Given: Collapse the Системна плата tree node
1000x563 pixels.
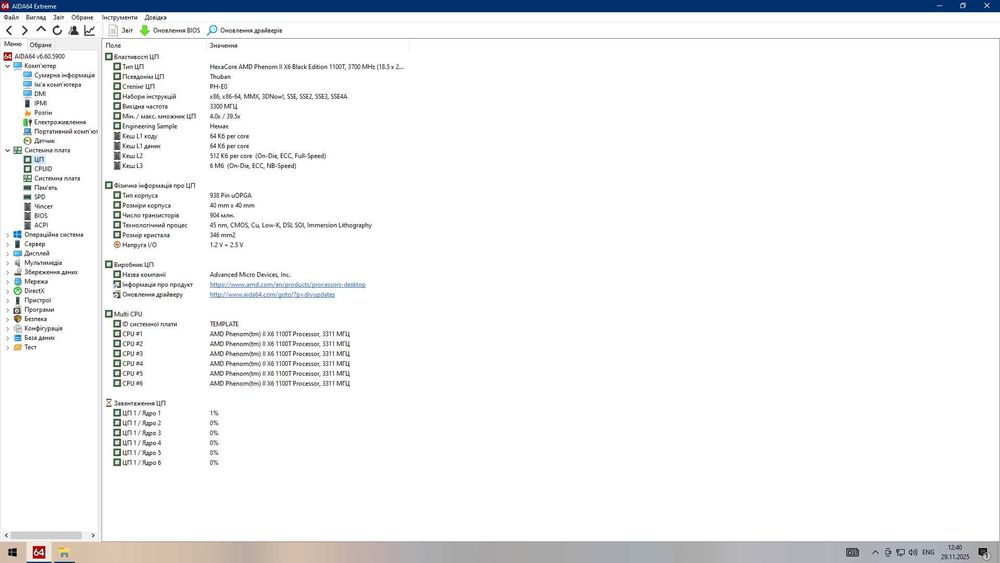Looking at the screenshot, I should [x=8, y=150].
